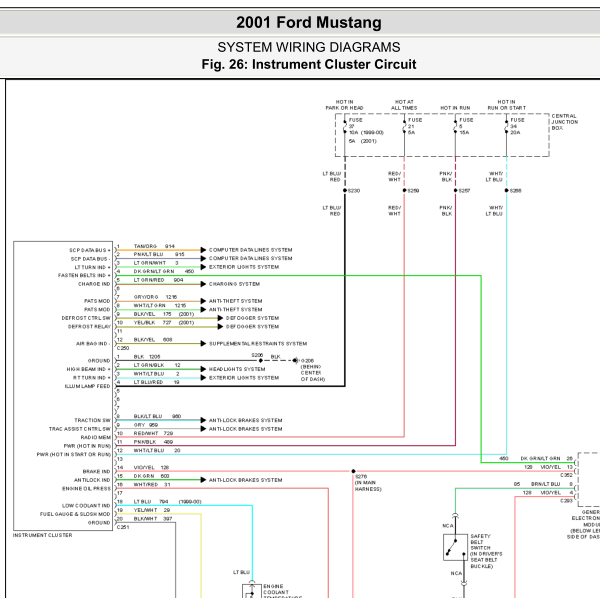
Task: Click splice point S259 label
Action: click(413, 191)
